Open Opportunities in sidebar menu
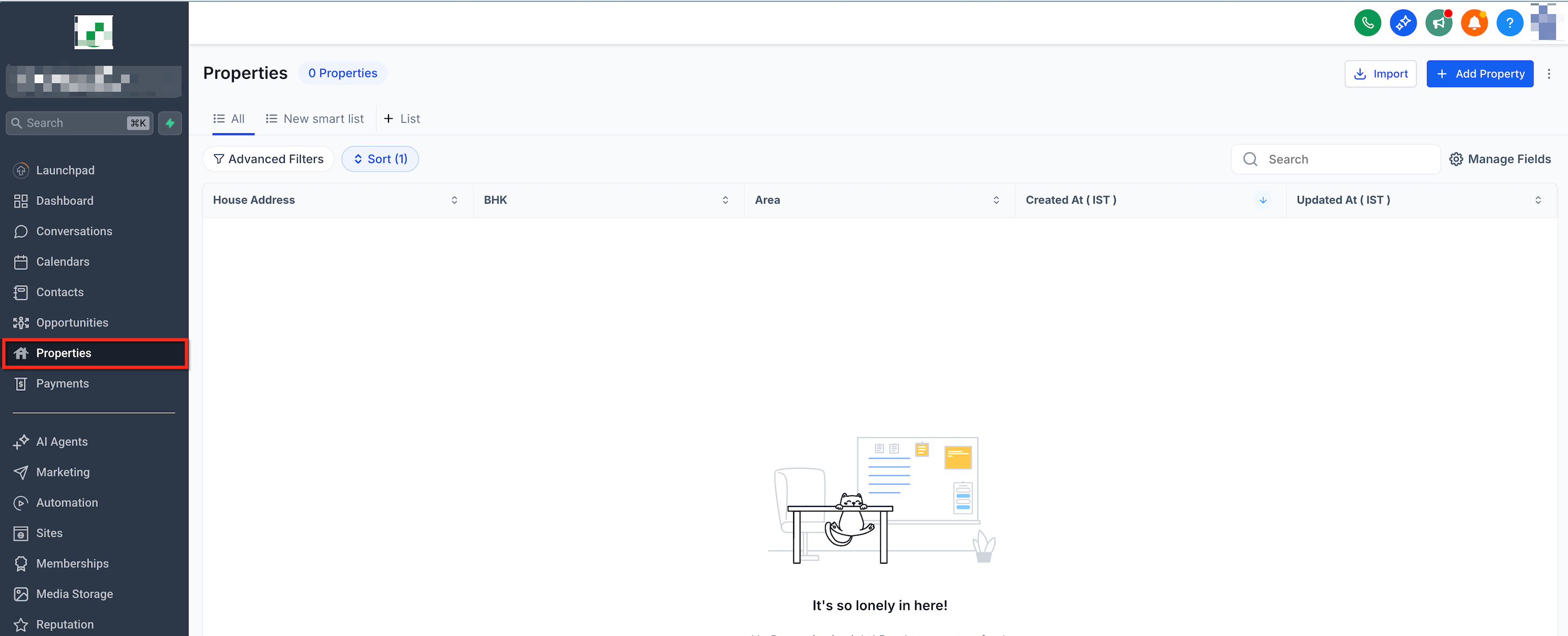 pos(72,322)
